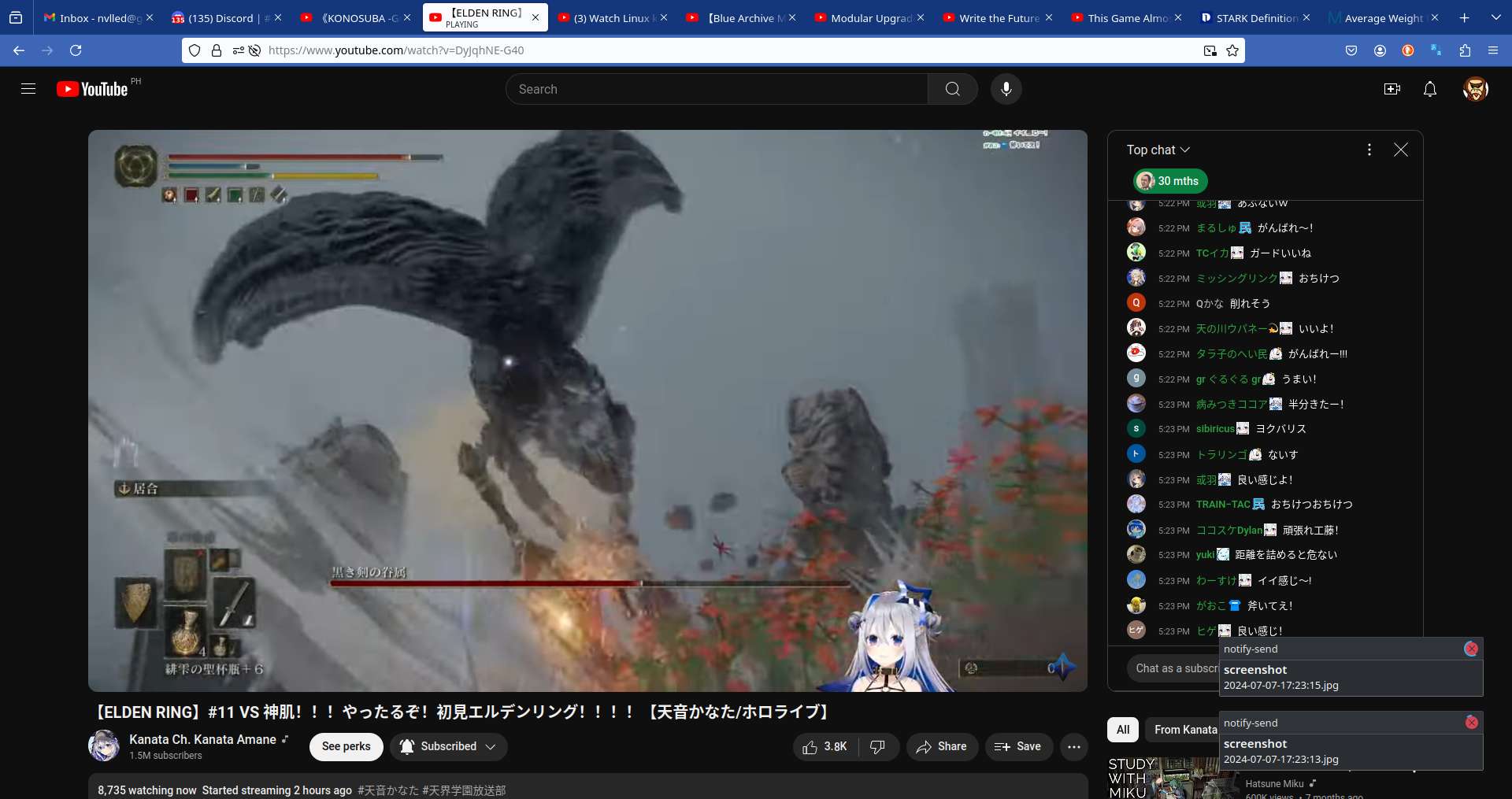This screenshot has height=799, width=1512.
Task: Like the video showing 3.8K
Action: (x=825, y=746)
